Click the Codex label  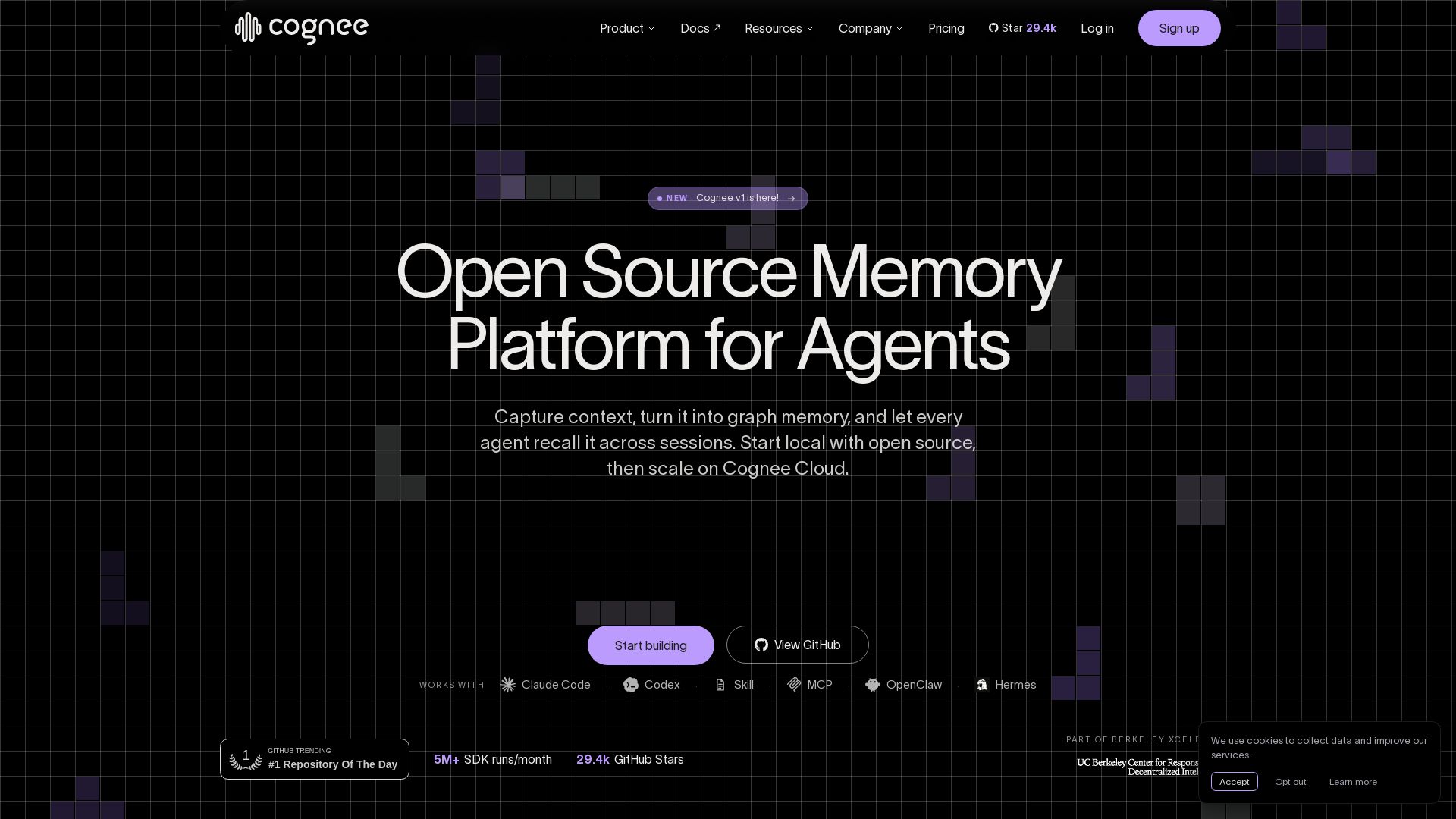point(662,685)
